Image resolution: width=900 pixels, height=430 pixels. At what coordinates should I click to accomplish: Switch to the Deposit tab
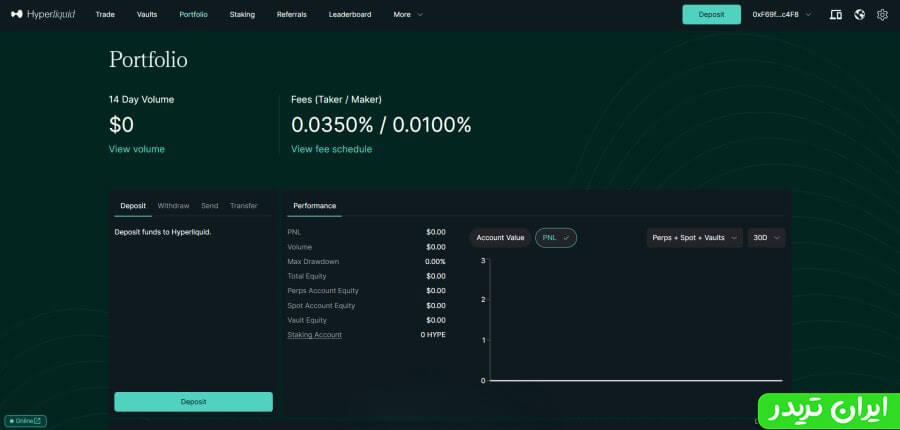pyautogui.click(x=133, y=206)
